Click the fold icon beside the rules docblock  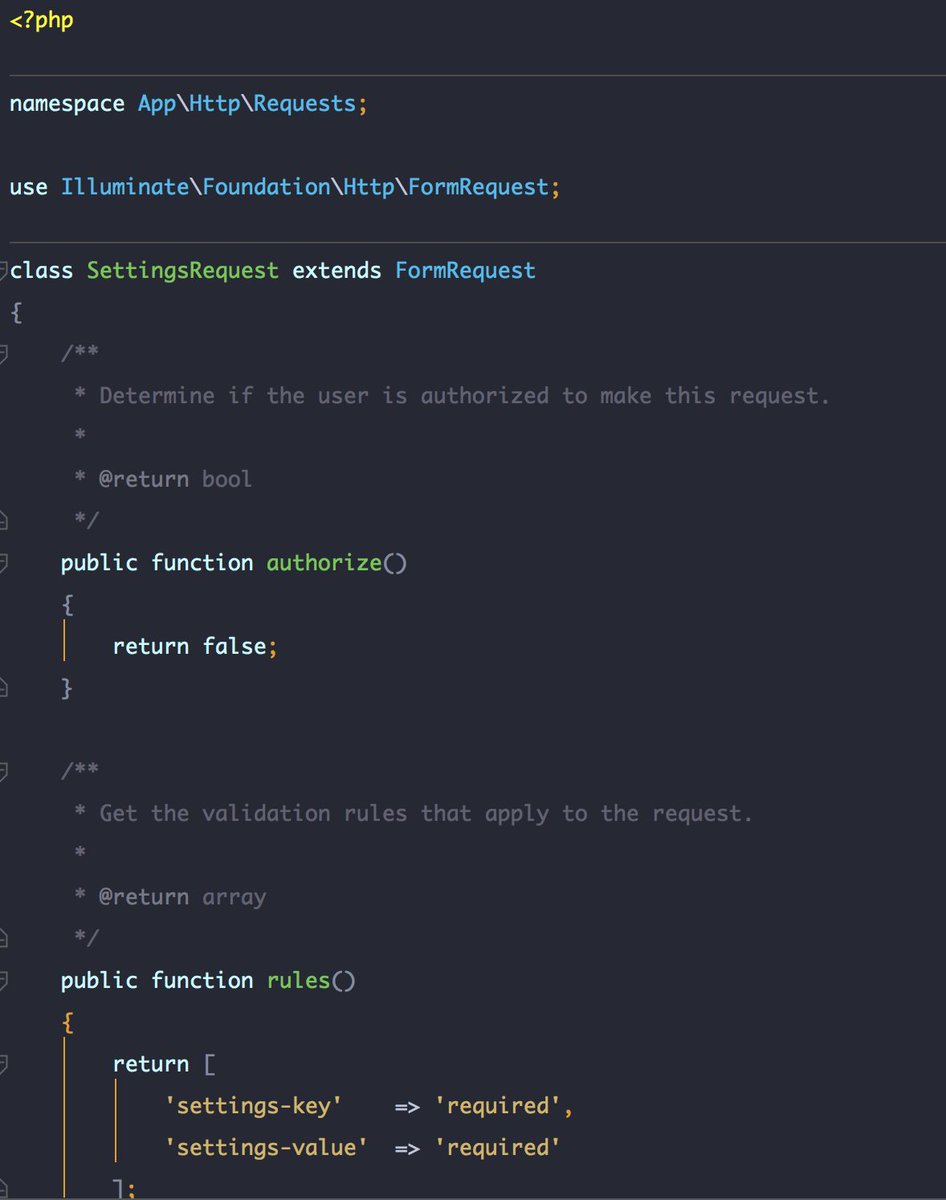coord(6,769)
